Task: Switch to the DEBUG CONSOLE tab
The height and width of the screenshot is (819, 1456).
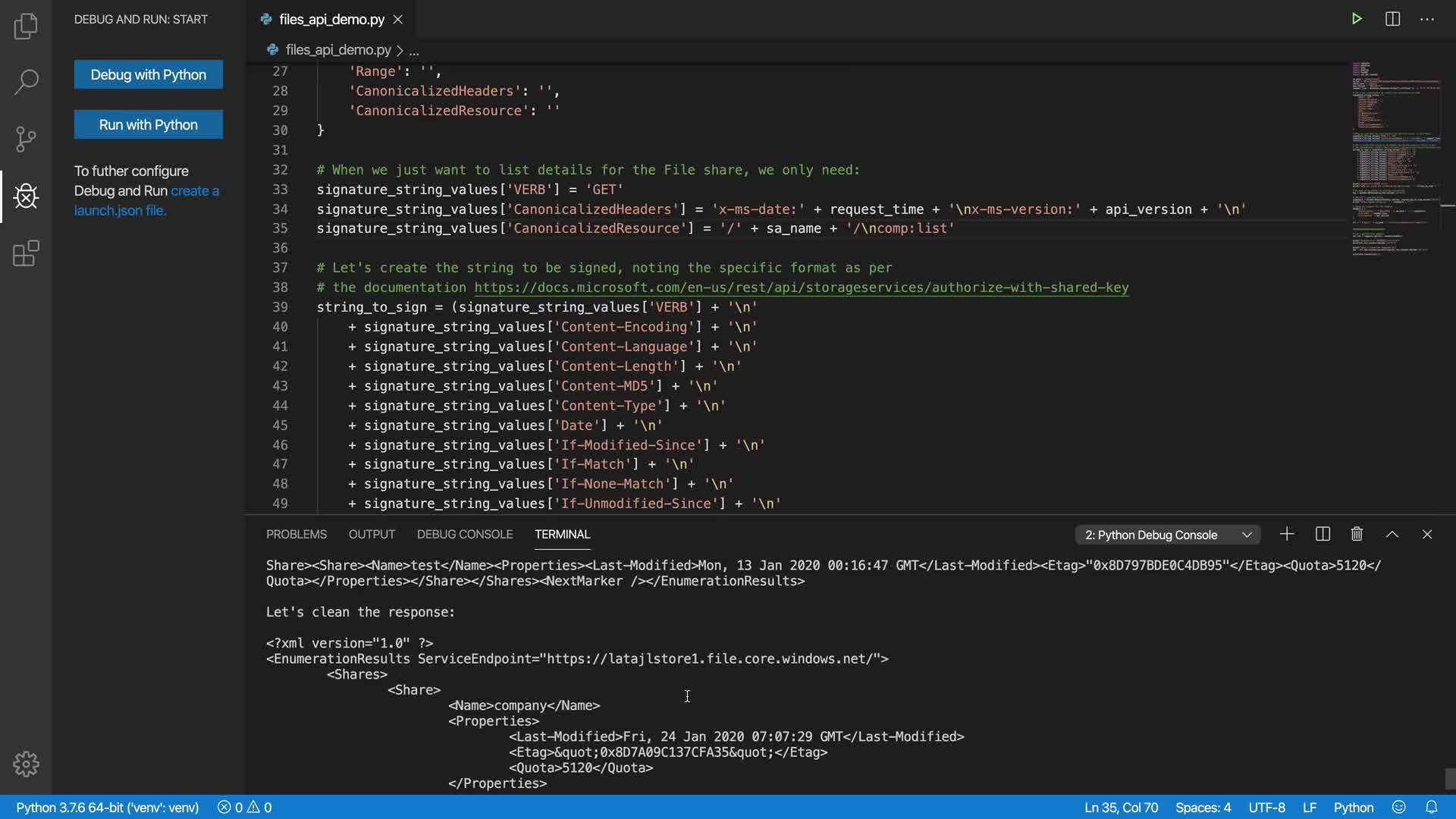Action: point(465,535)
